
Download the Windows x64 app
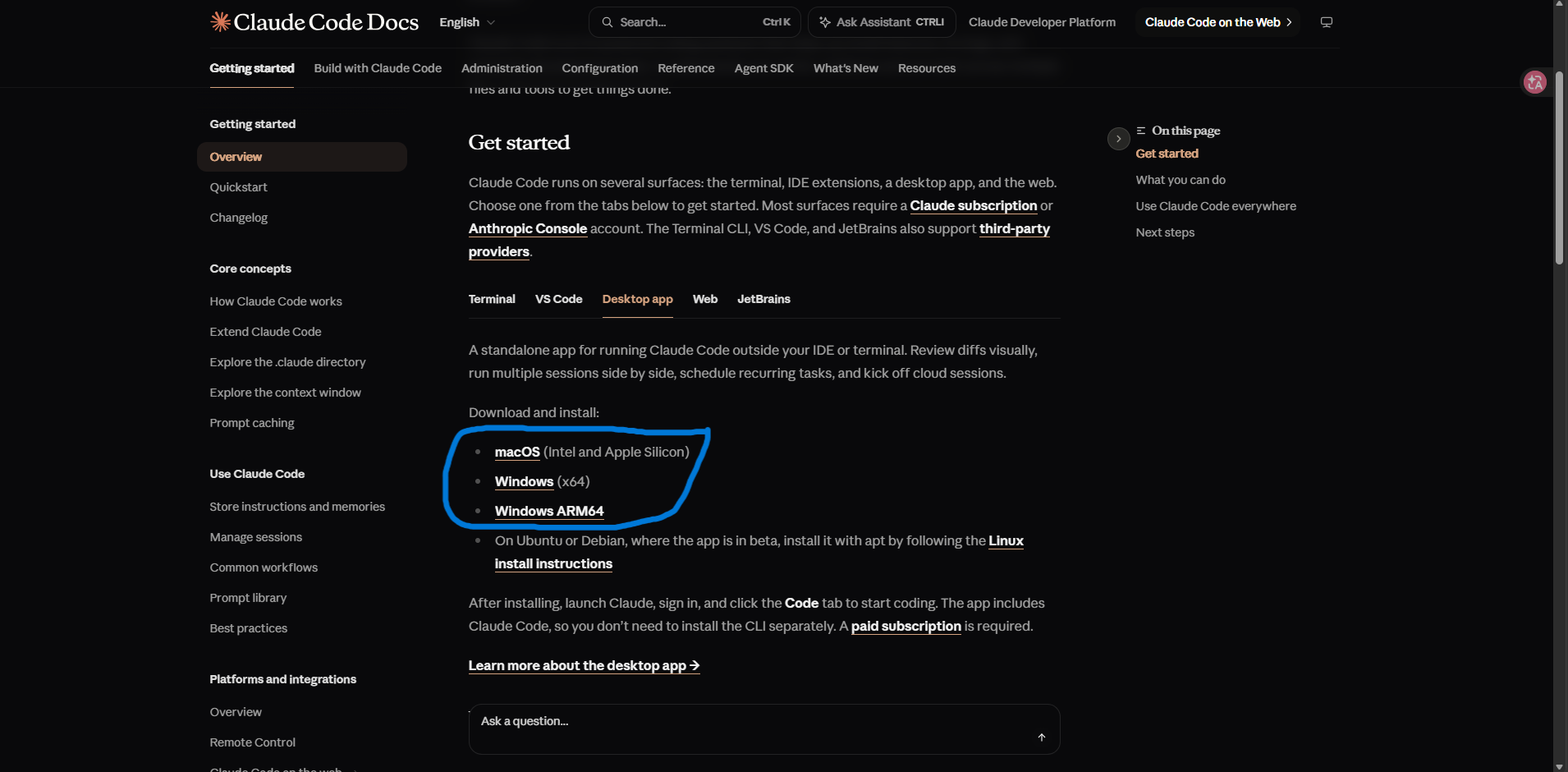524,481
